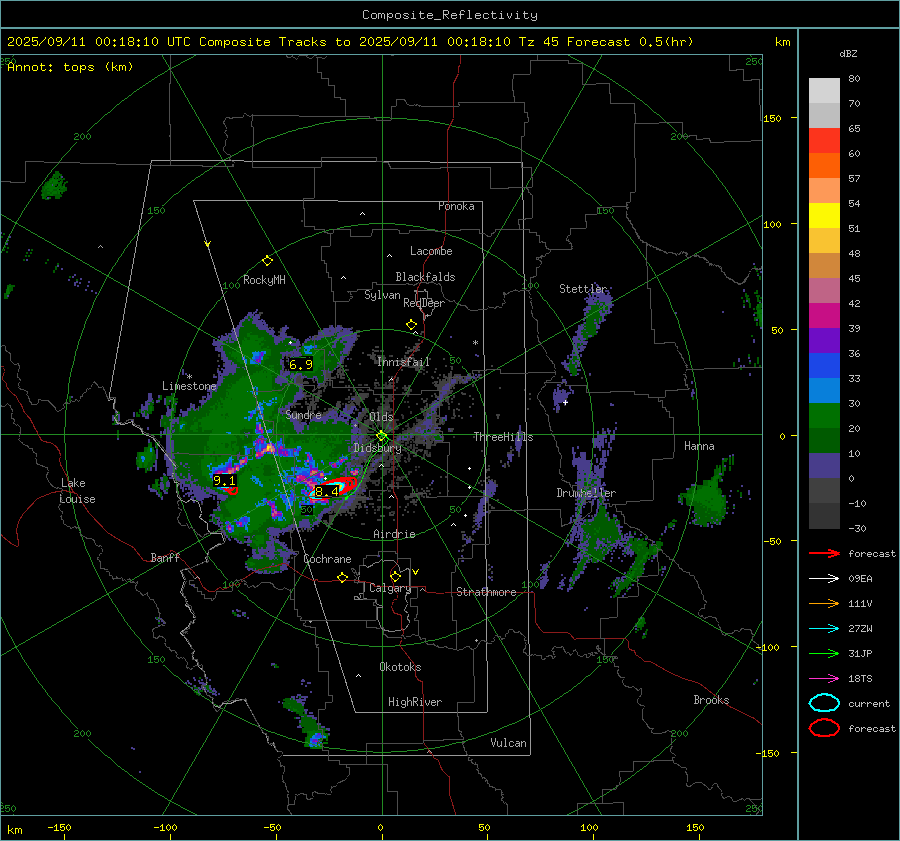
Task: Click the Sylvan town label
Action: click(382, 295)
